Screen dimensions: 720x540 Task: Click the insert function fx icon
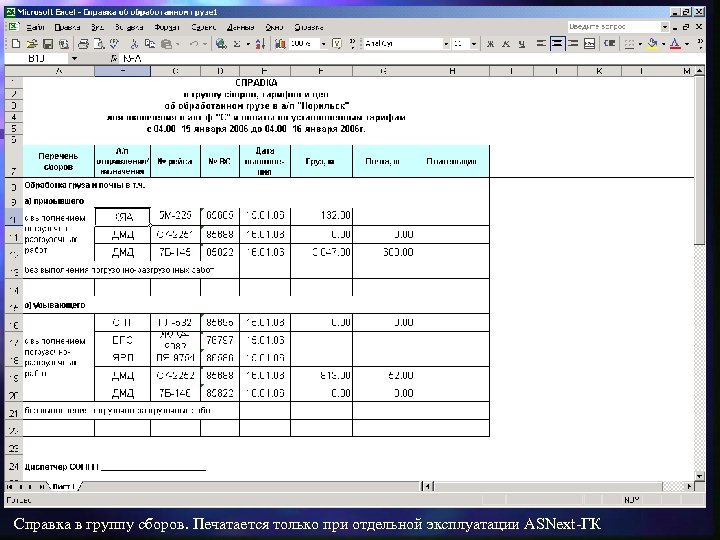coord(114,58)
